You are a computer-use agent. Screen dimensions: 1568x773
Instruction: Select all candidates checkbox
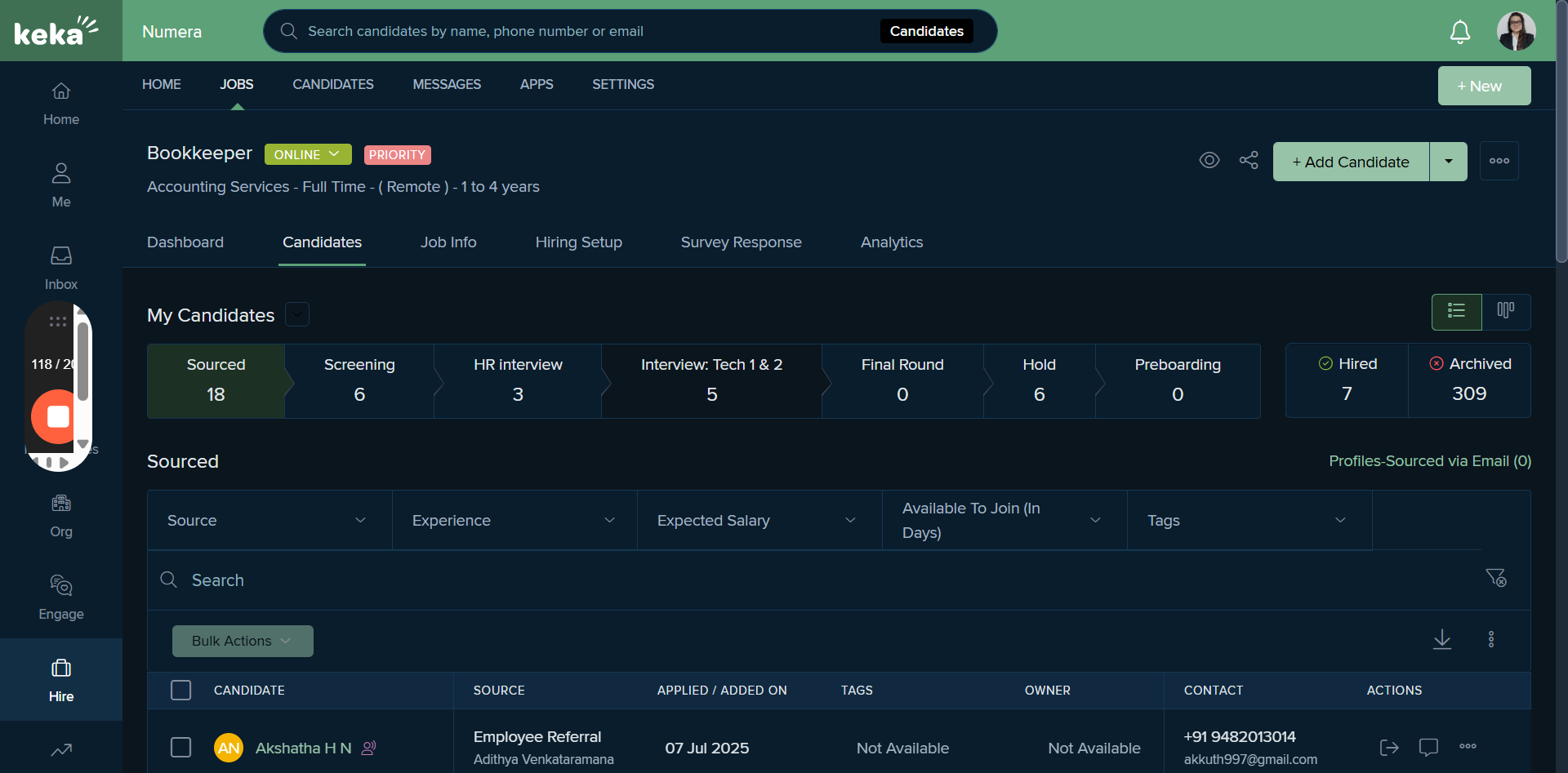click(x=180, y=690)
